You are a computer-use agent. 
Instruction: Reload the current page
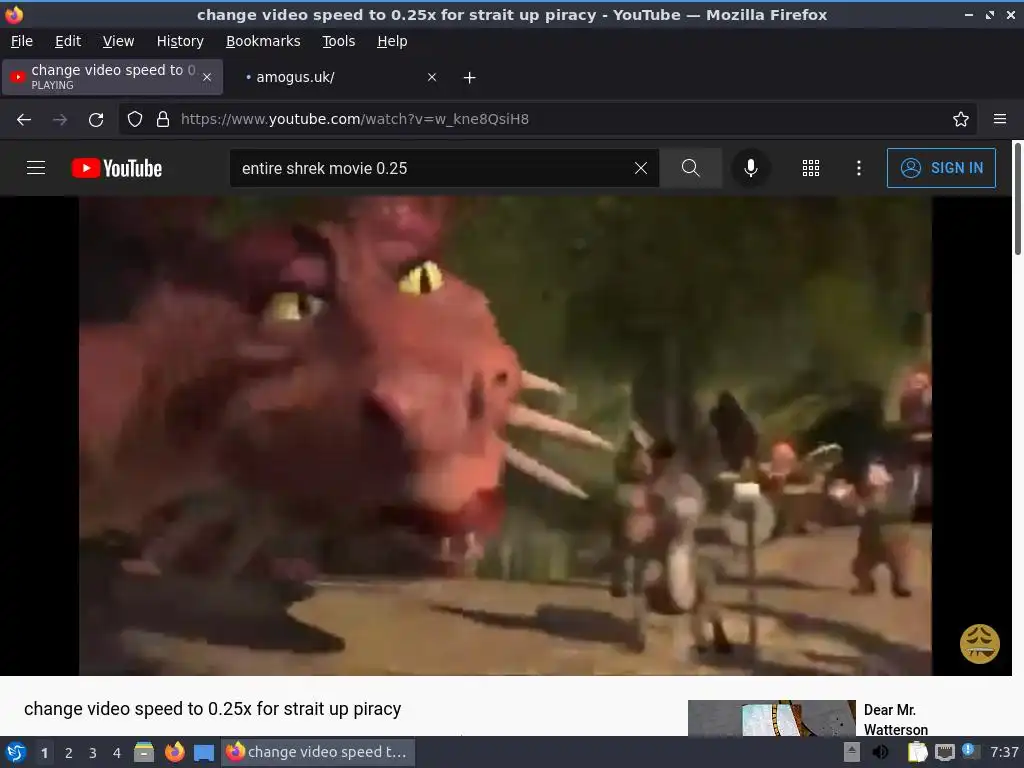96,120
